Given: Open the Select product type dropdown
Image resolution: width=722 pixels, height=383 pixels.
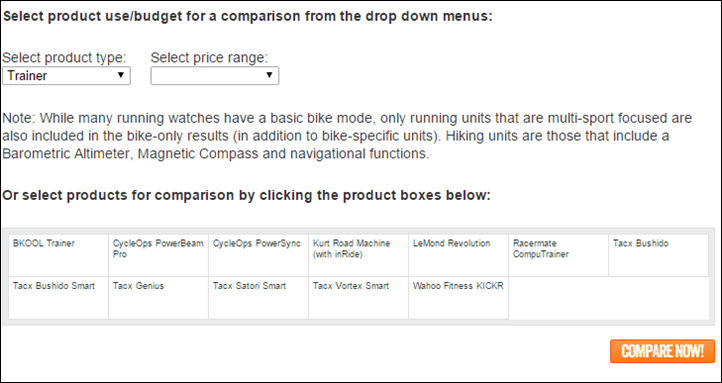Looking at the screenshot, I should tap(66, 75).
